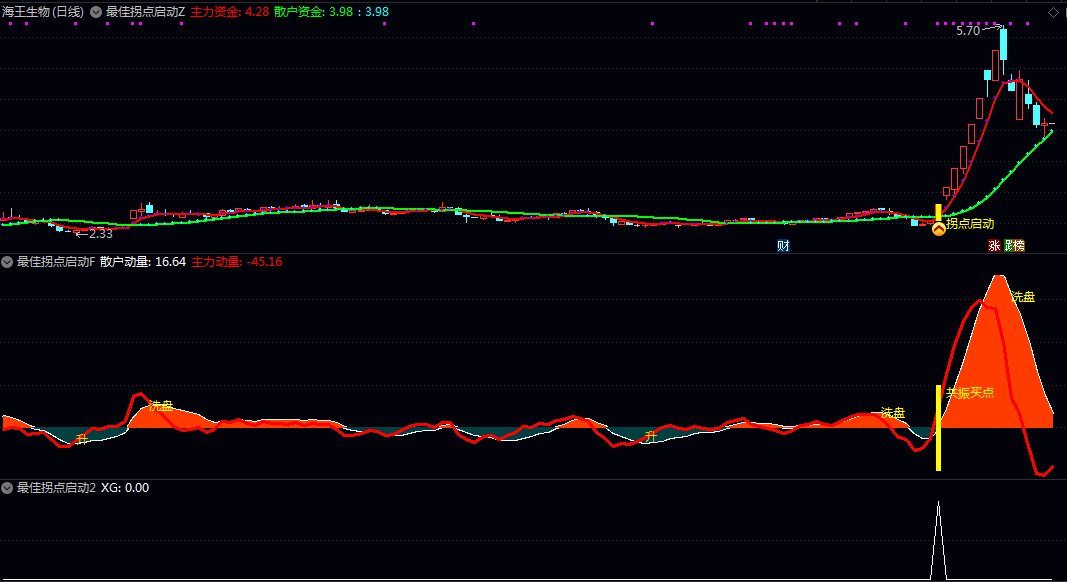The height and width of the screenshot is (582, 1067).
Task: Click the 5.70 high price label
Action: point(967,31)
